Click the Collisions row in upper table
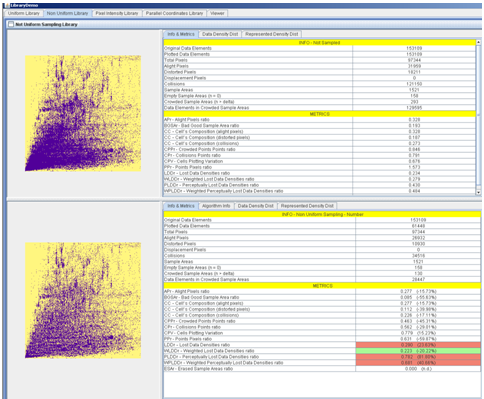This screenshot has width=484, height=399. click(x=319, y=84)
